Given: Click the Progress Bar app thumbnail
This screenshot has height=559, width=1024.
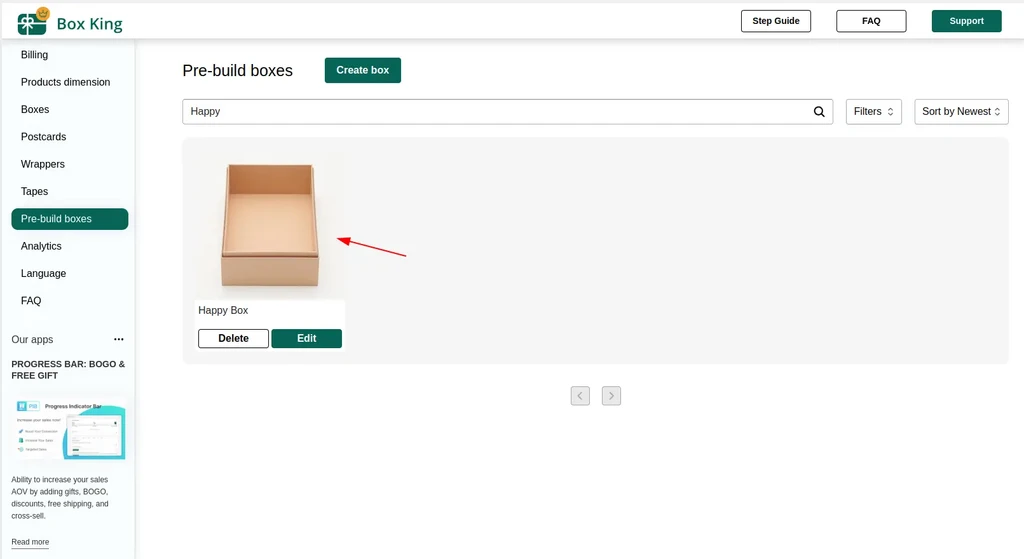Looking at the screenshot, I should click(70, 428).
